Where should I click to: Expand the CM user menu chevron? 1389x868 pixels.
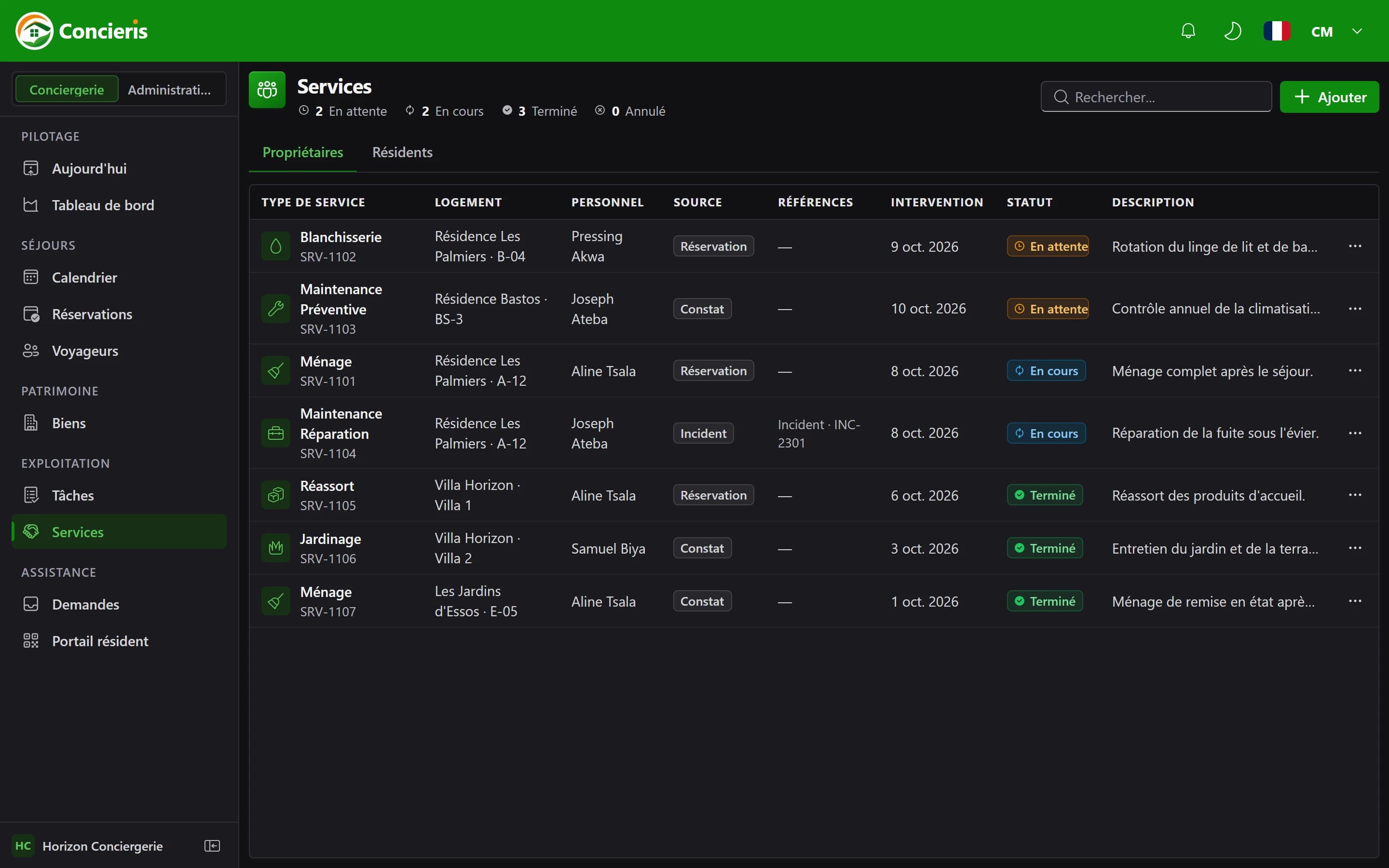1357,31
